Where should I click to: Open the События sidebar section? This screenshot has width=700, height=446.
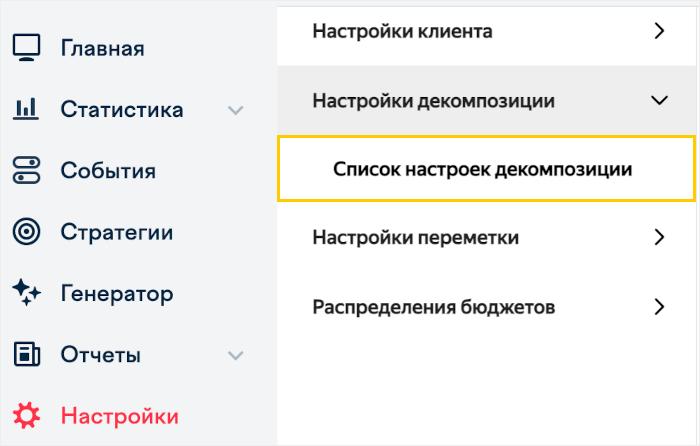(108, 171)
